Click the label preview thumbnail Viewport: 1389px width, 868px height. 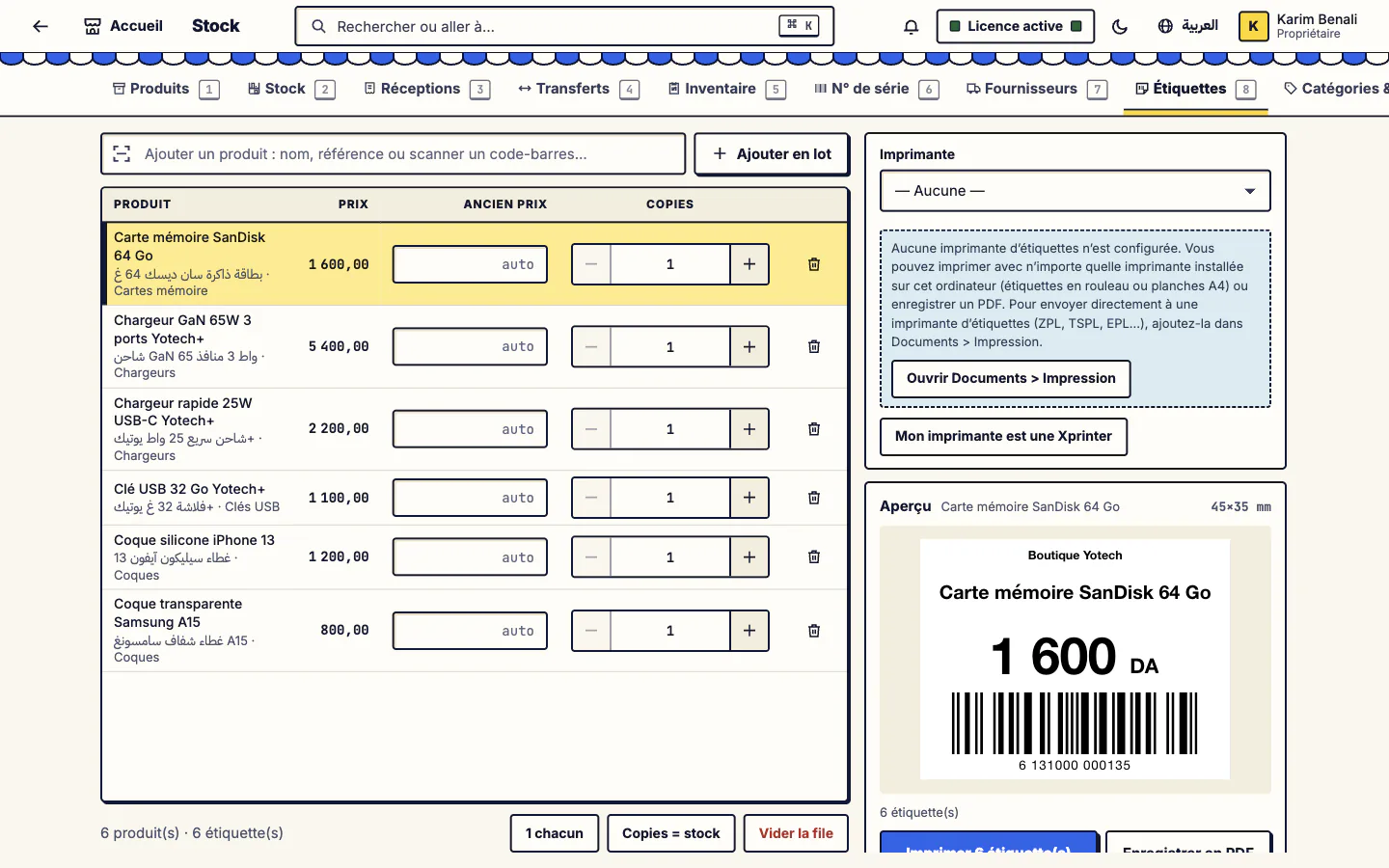[x=1075, y=659]
